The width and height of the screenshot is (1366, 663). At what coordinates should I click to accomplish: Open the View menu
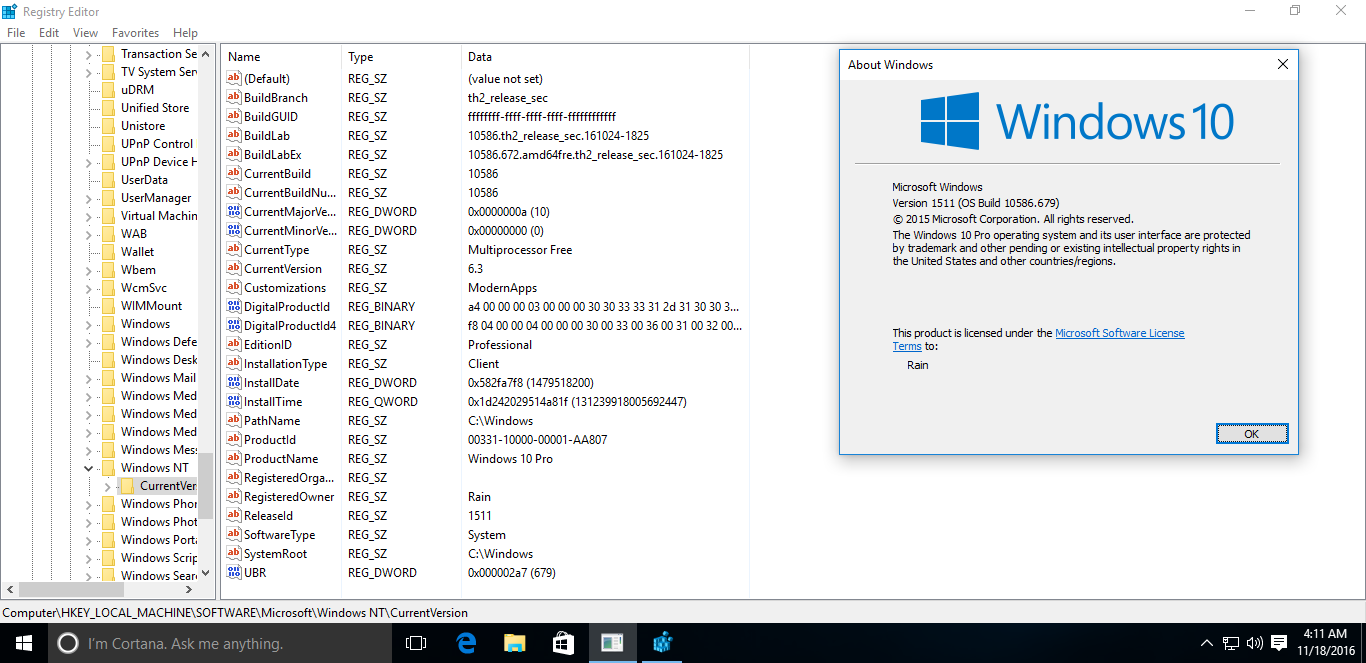(x=85, y=33)
